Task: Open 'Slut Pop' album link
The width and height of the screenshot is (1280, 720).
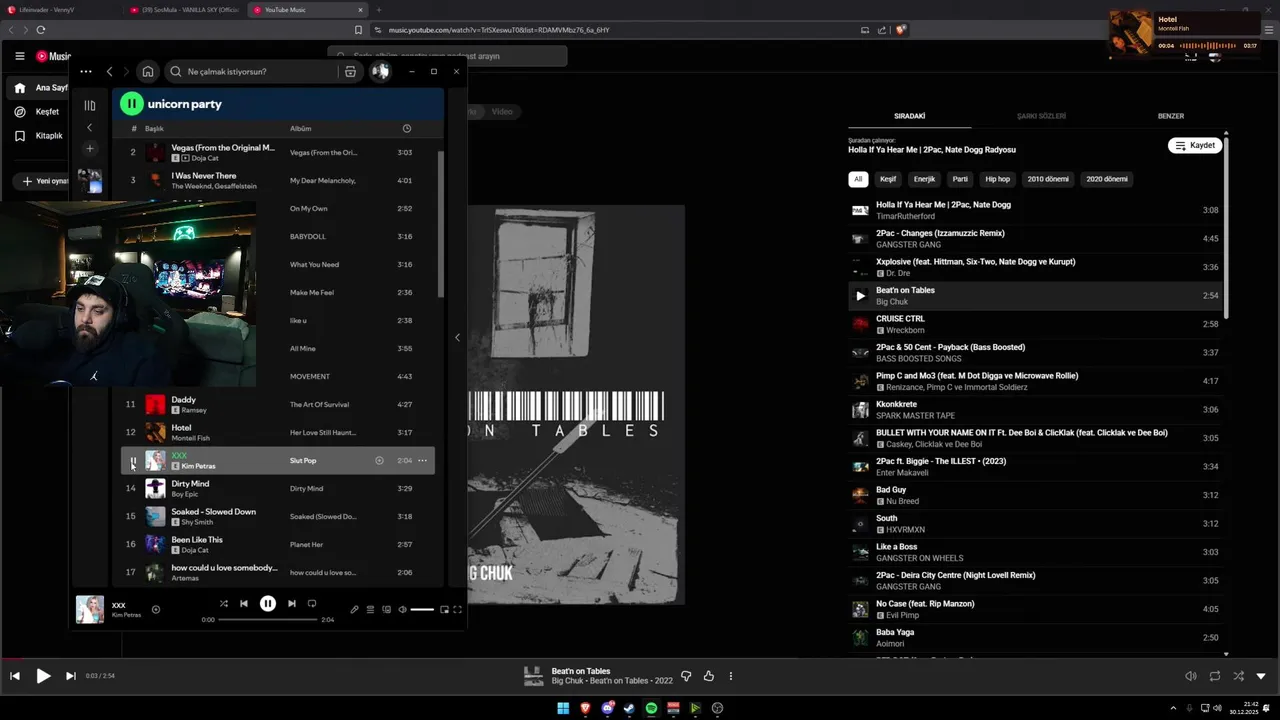Action: click(x=303, y=461)
